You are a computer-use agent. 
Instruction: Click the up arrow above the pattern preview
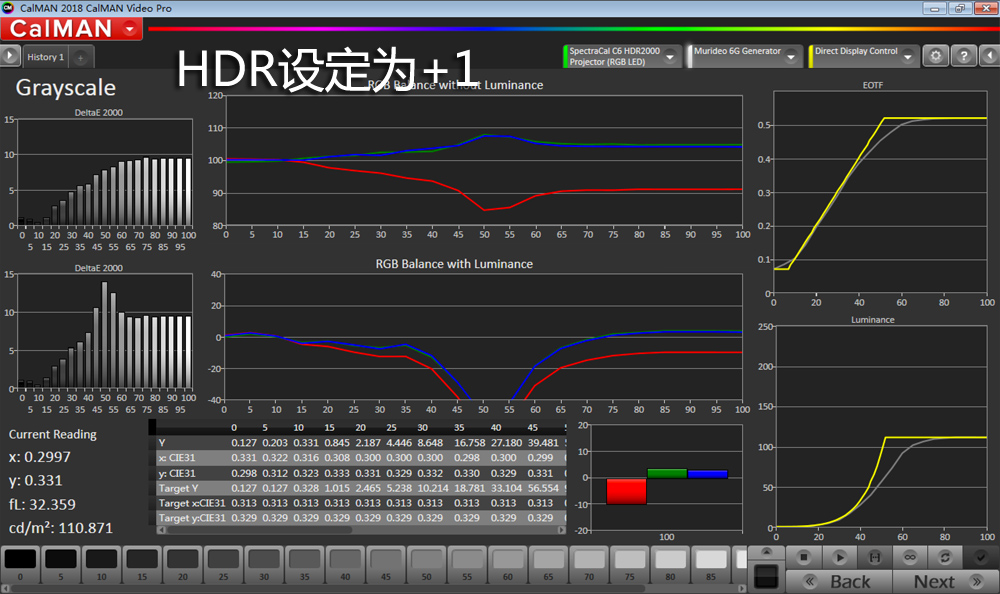[x=766, y=551]
